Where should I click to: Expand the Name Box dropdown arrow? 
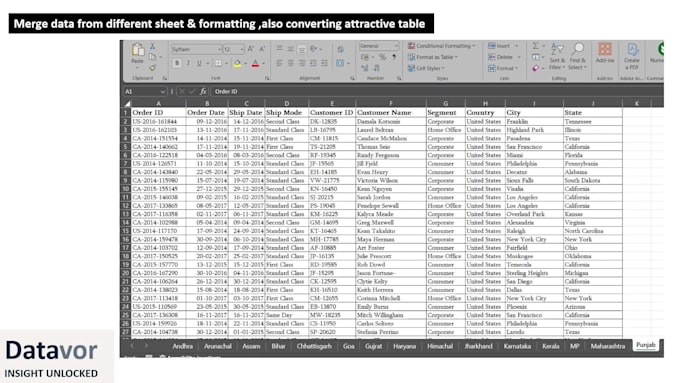(x=163, y=92)
